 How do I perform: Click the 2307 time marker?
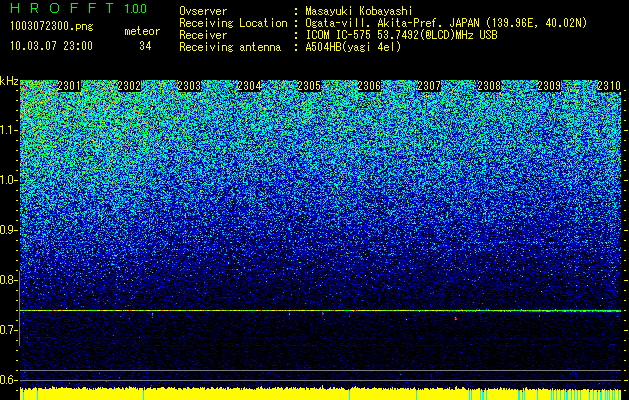pyautogui.click(x=429, y=86)
